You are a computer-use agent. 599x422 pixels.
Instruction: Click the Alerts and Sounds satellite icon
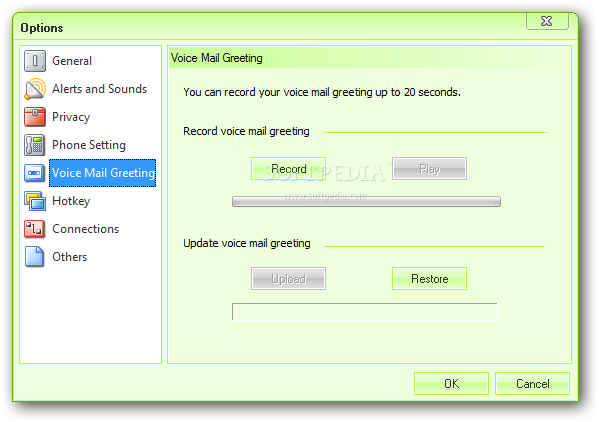click(35, 89)
